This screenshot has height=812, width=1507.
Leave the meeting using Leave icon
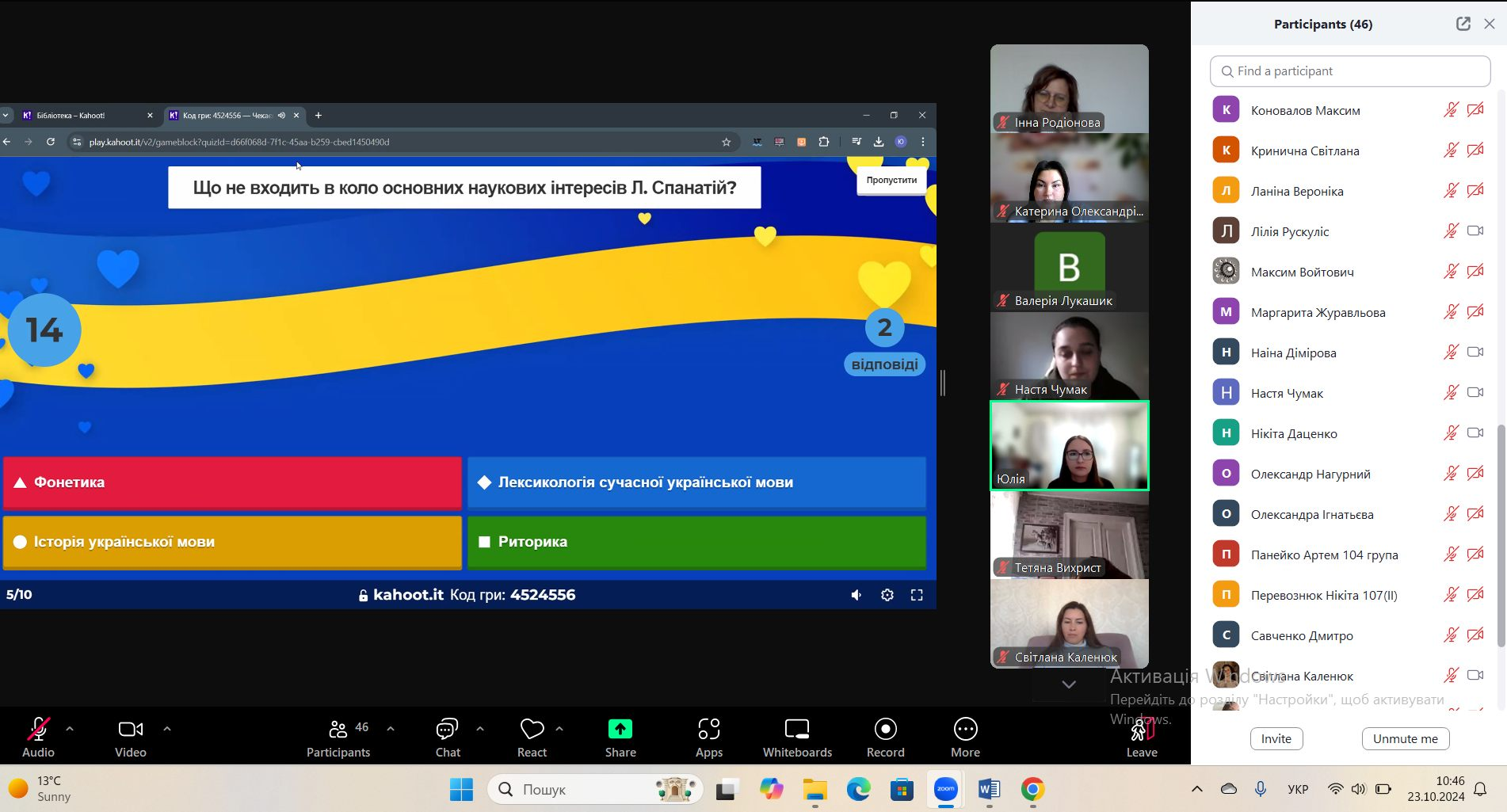[1141, 730]
